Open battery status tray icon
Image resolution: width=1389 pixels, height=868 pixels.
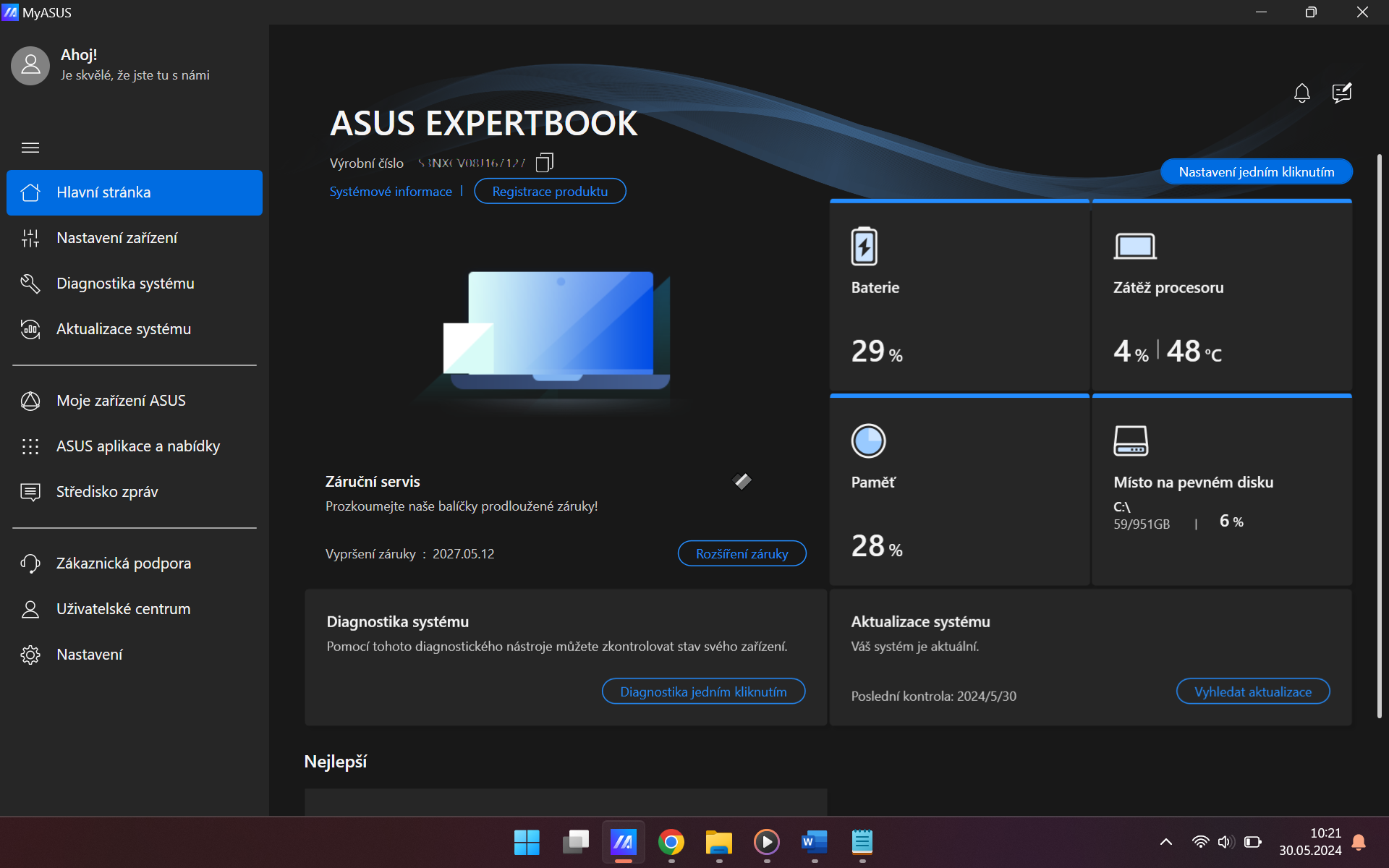pyautogui.click(x=1253, y=842)
